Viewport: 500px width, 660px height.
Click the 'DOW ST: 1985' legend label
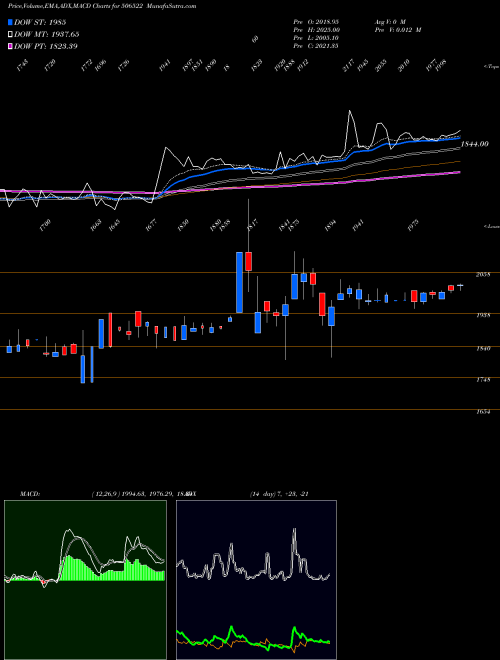point(40,22)
